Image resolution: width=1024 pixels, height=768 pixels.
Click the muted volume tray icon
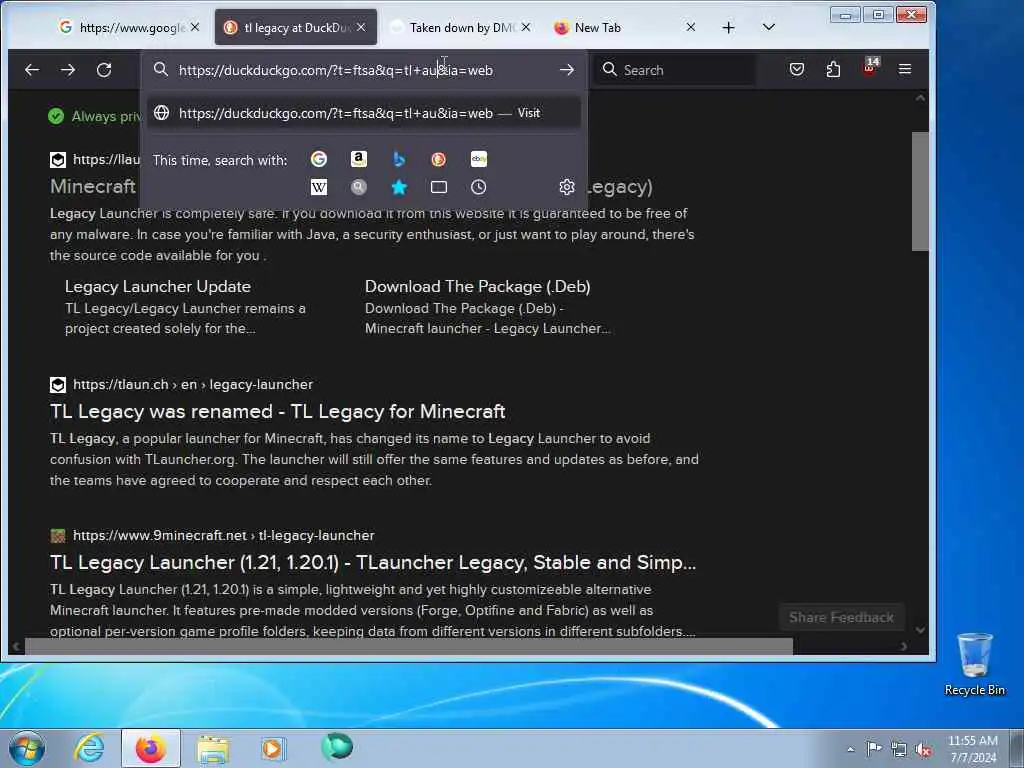923,749
